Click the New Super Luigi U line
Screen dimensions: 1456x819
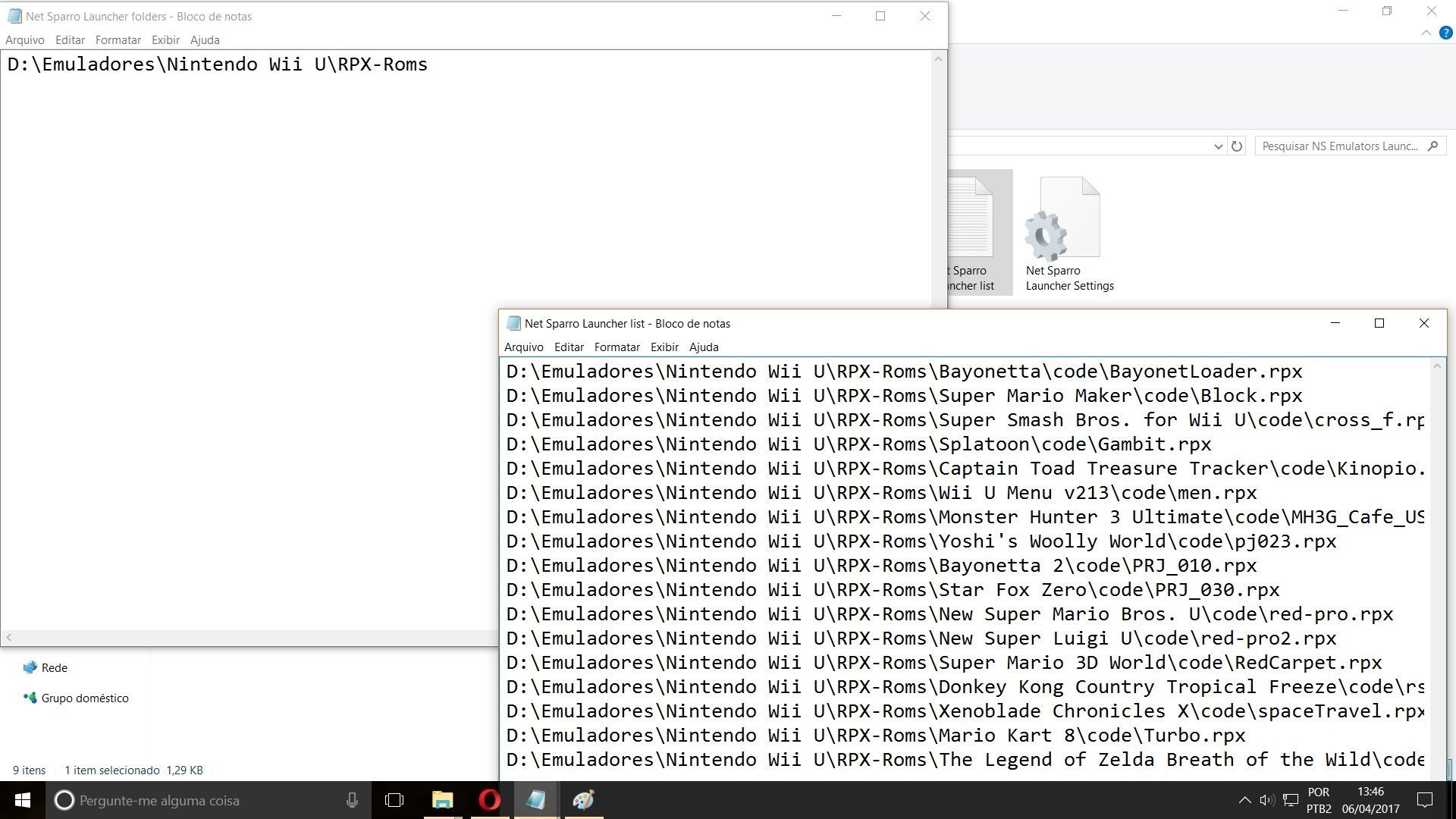pos(921,639)
